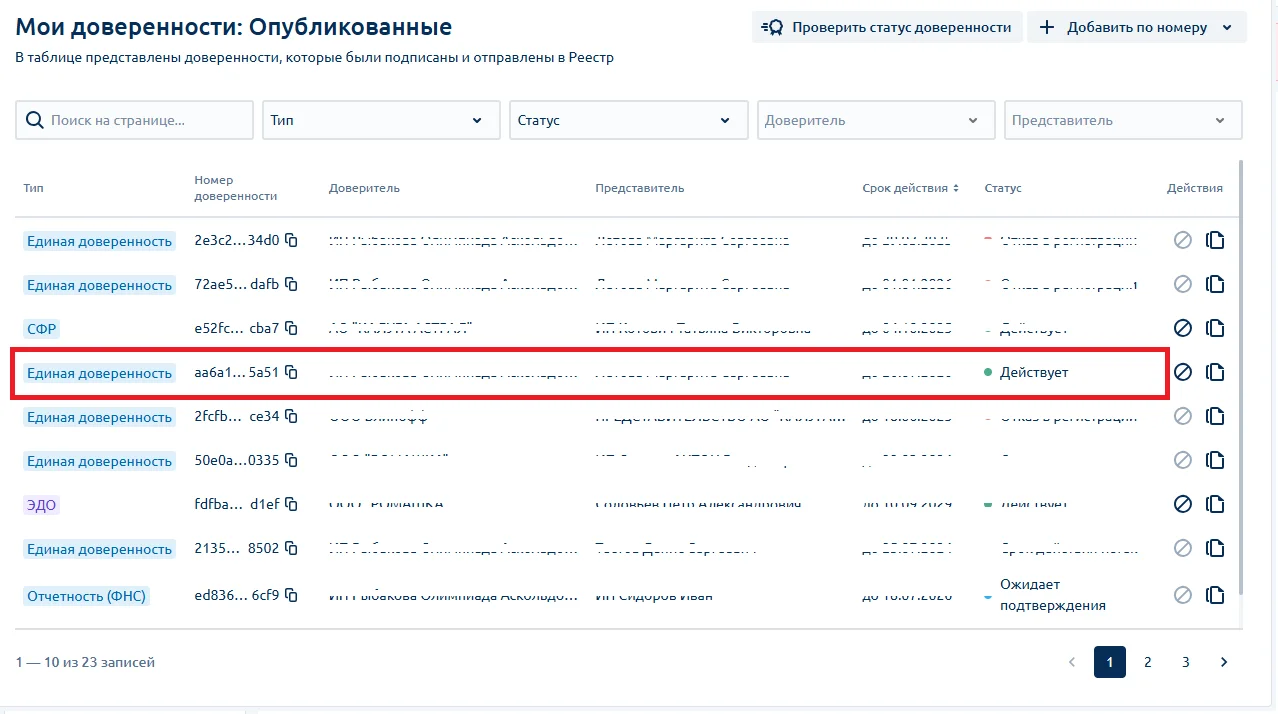Image resolution: width=1278 pixels, height=714 pixels.
Task: Go to the next page arrow
Action: click(1224, 662)
